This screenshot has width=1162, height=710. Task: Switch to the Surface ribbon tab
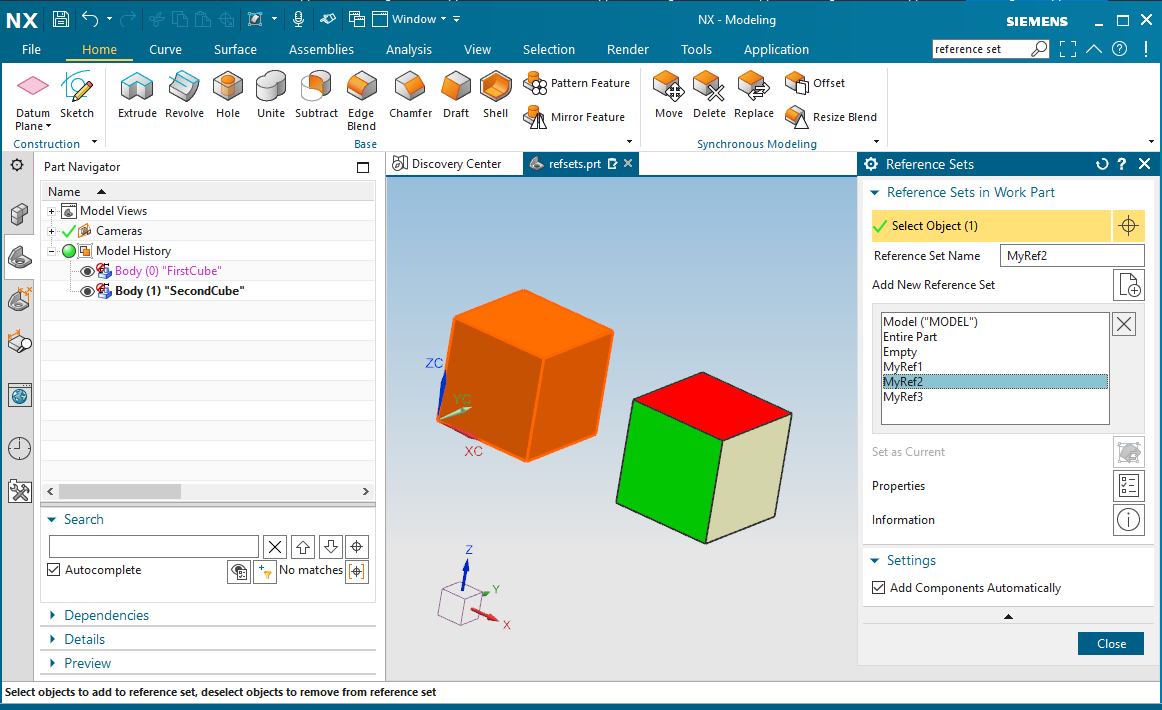[x=235, y=50]
